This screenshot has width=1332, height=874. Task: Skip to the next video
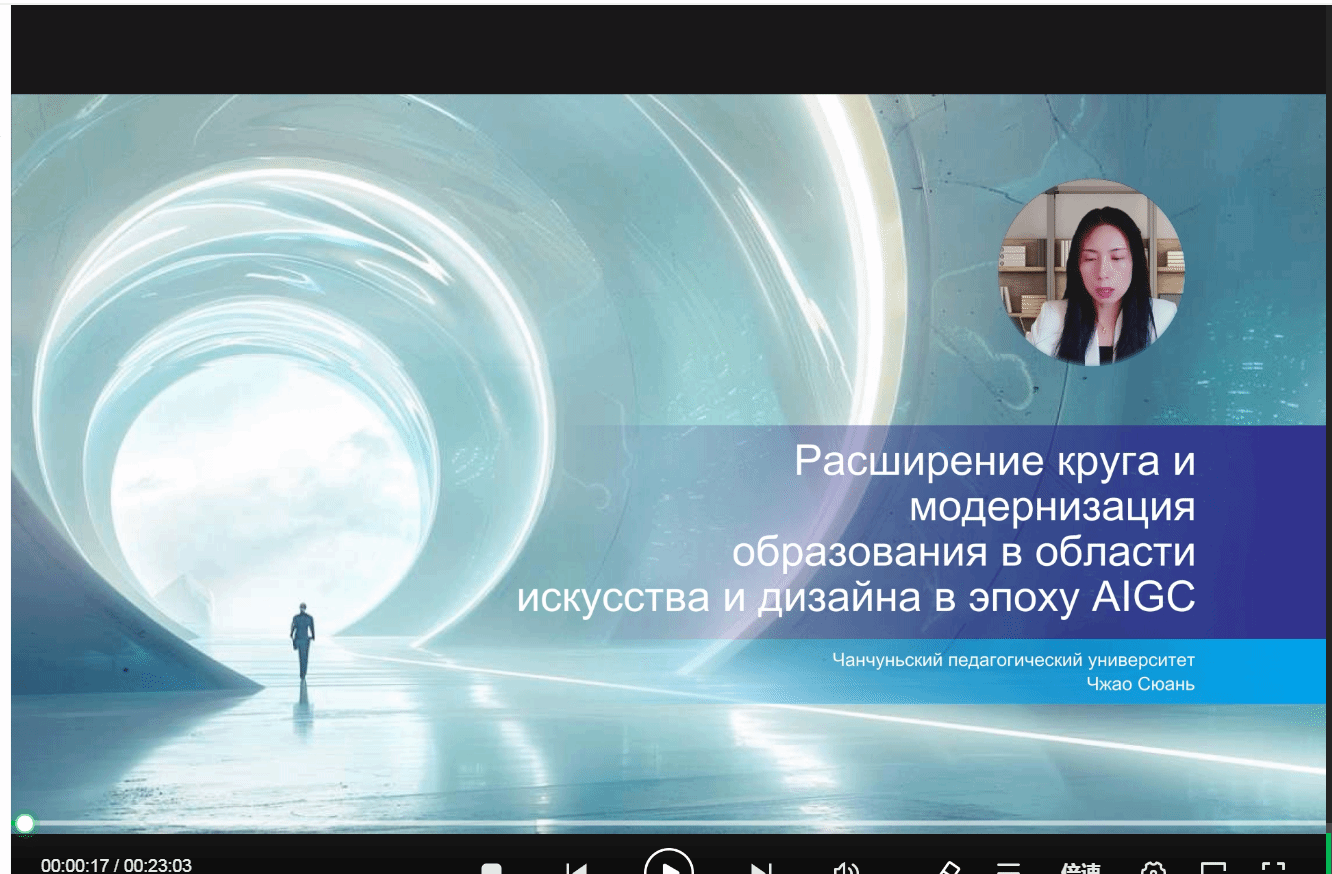click(x=761, y=868)
